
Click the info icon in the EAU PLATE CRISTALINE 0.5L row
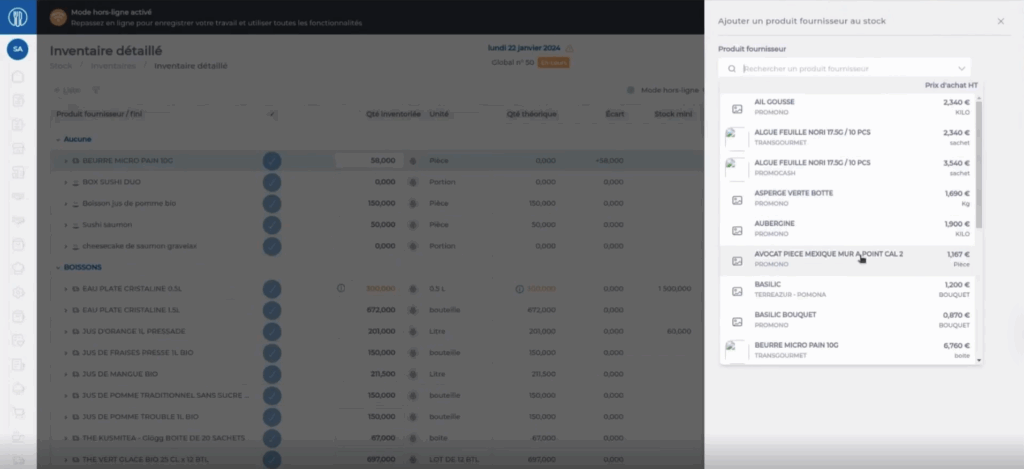click(x=341, y=288)
